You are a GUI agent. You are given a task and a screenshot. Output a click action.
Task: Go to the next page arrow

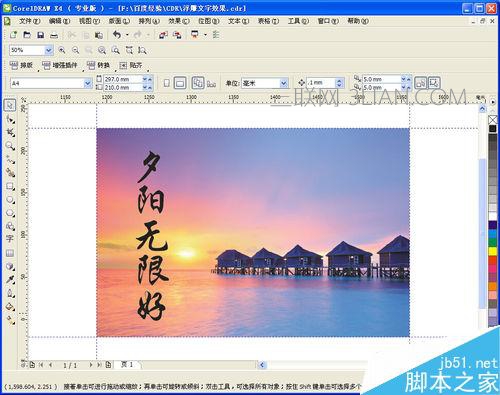91,365
